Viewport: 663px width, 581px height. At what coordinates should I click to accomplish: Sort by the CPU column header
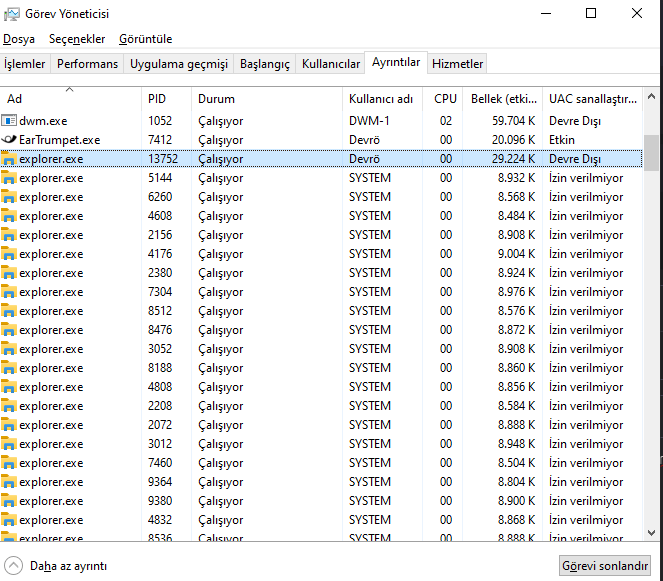point(443,99)
